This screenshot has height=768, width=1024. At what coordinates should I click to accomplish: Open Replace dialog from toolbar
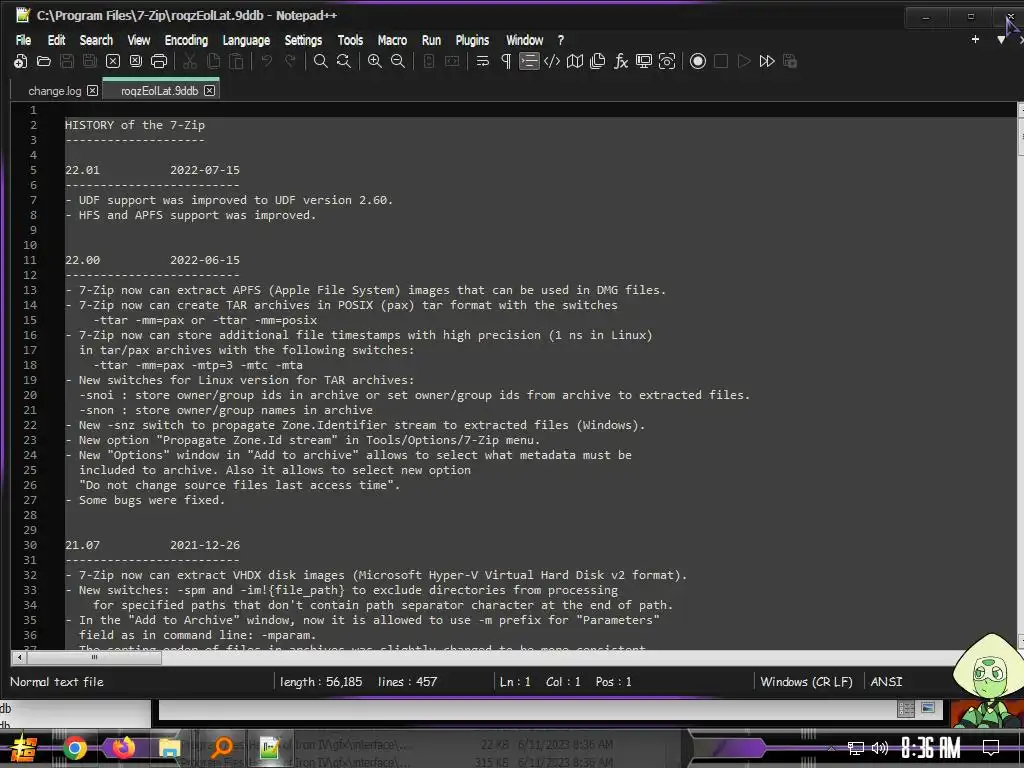pos(344,61)
